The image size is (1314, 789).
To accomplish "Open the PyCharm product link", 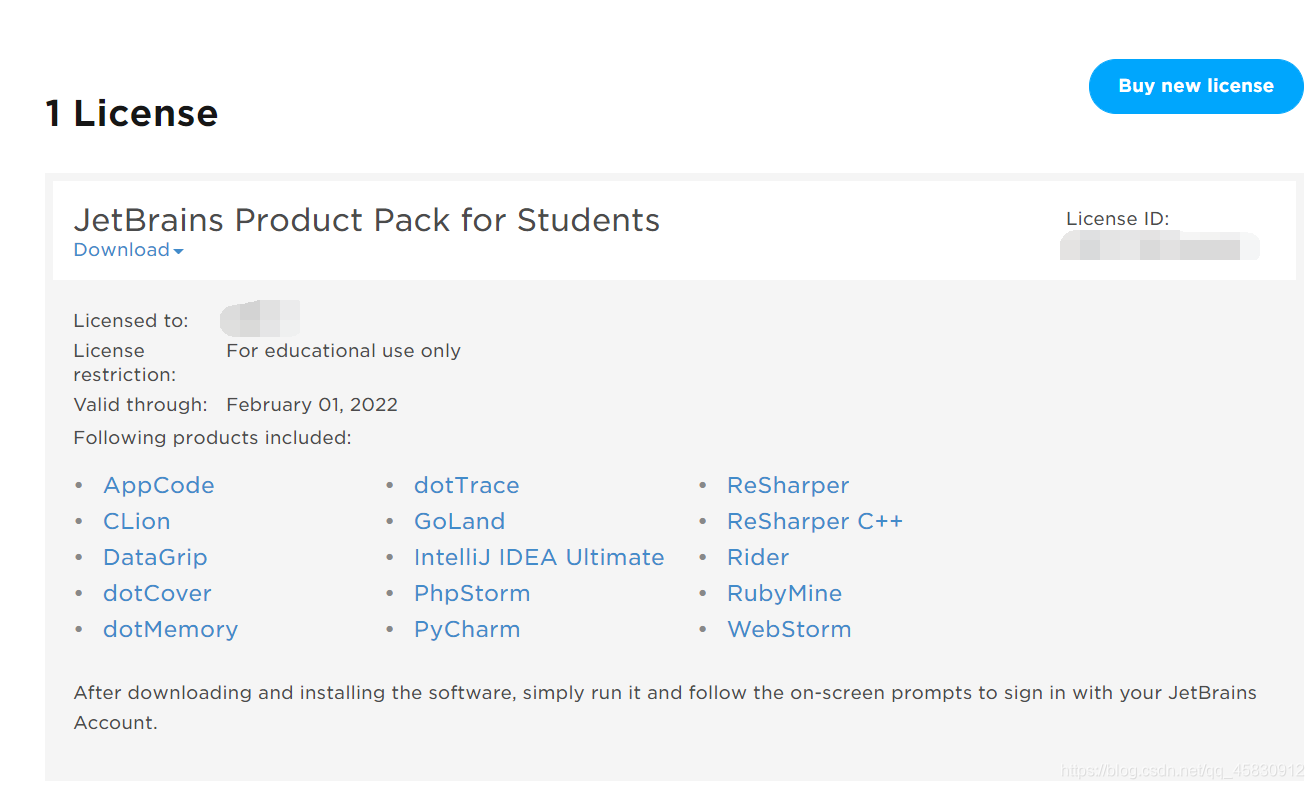I will point(467,630).
